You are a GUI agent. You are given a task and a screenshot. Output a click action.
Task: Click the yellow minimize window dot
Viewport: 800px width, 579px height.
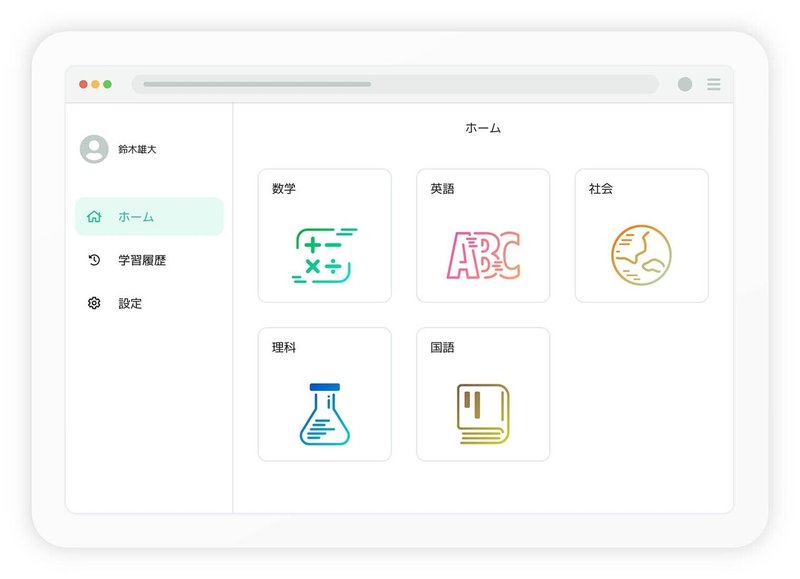[95, 84]
